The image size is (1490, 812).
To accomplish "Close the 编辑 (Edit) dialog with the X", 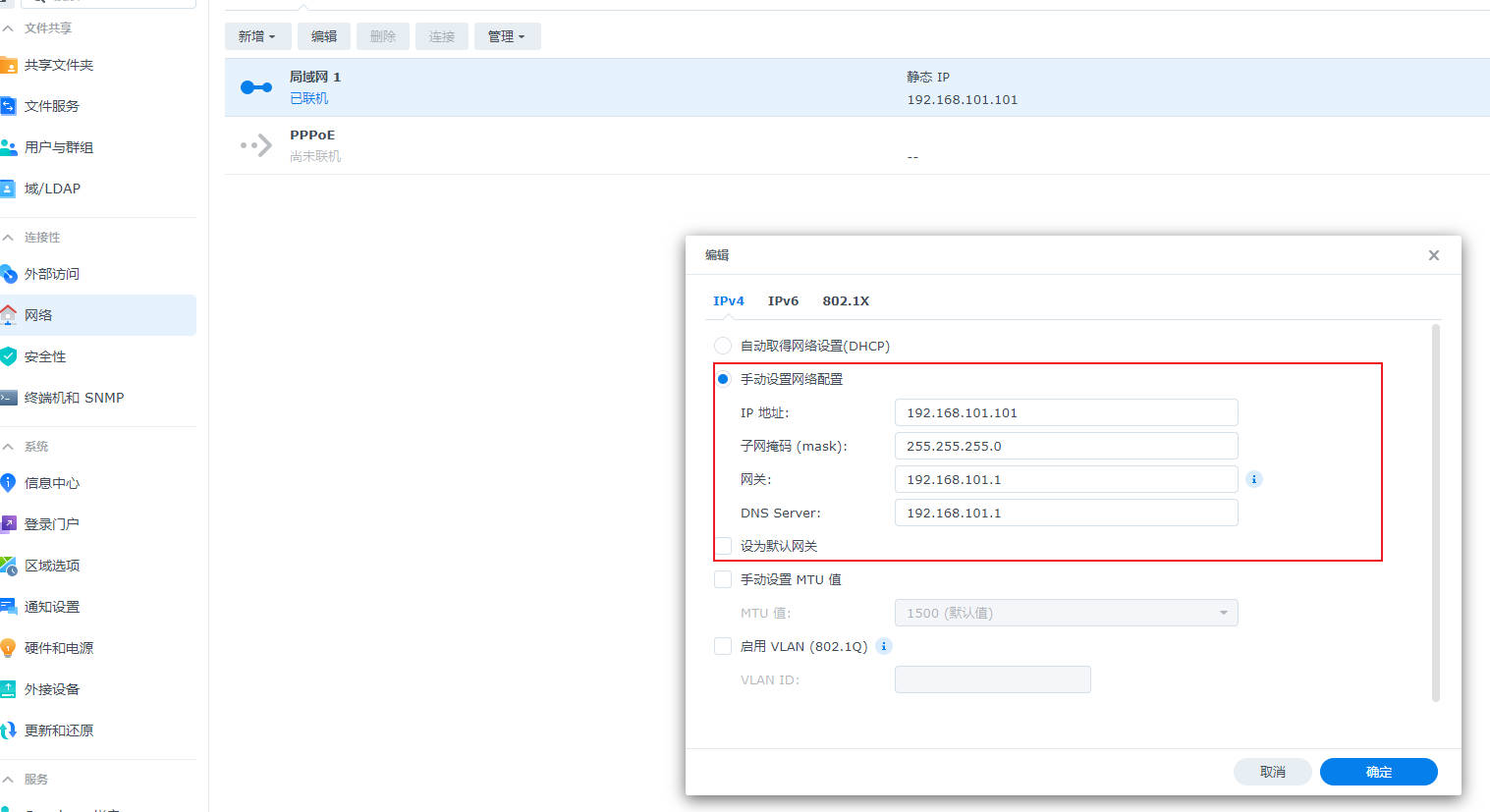I will click(x=1434, y=255).
